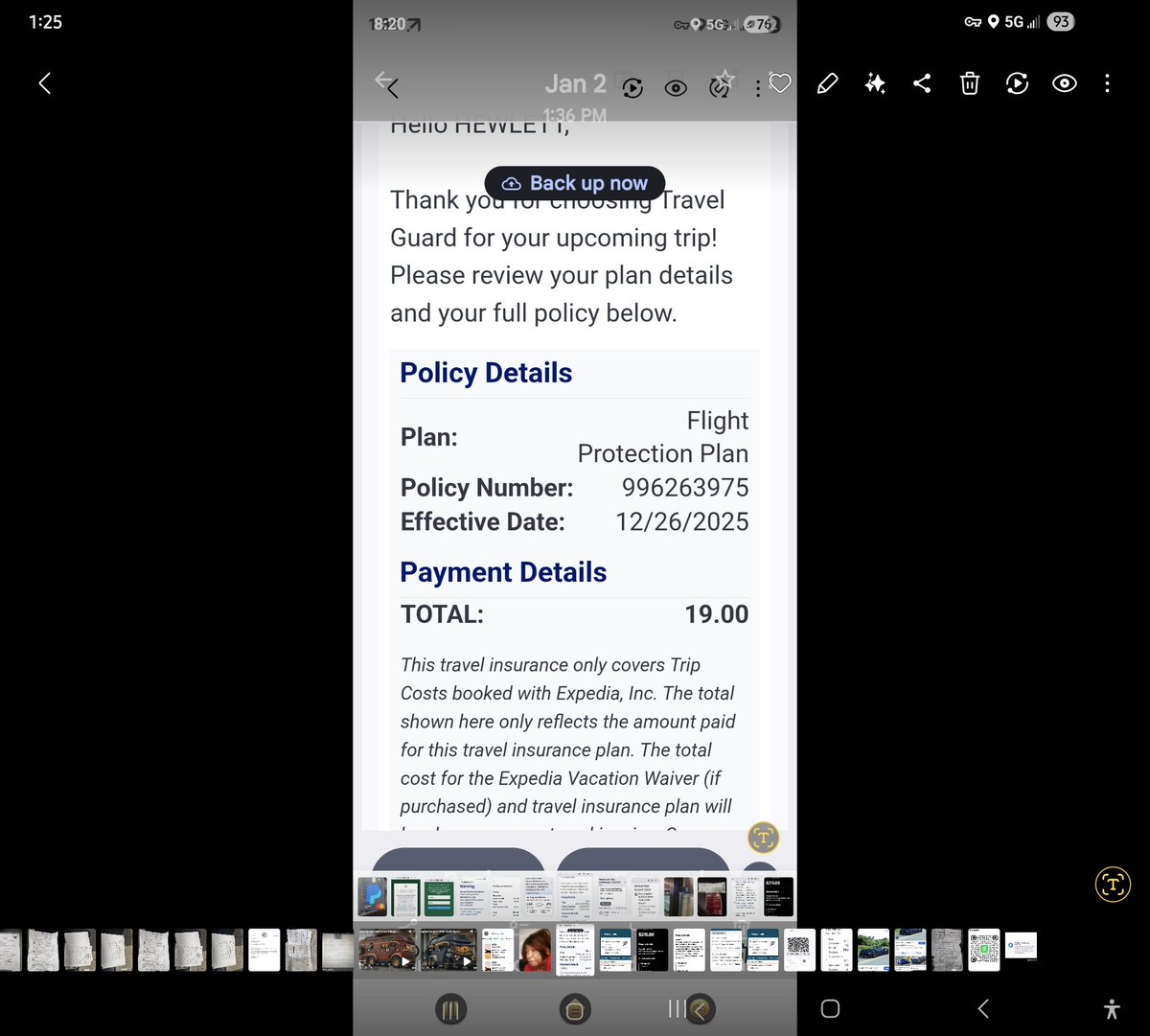Tap the yellow T icon inside displayed screenshot
Screen dimensions: 1150x1036
tap(763, 838)
